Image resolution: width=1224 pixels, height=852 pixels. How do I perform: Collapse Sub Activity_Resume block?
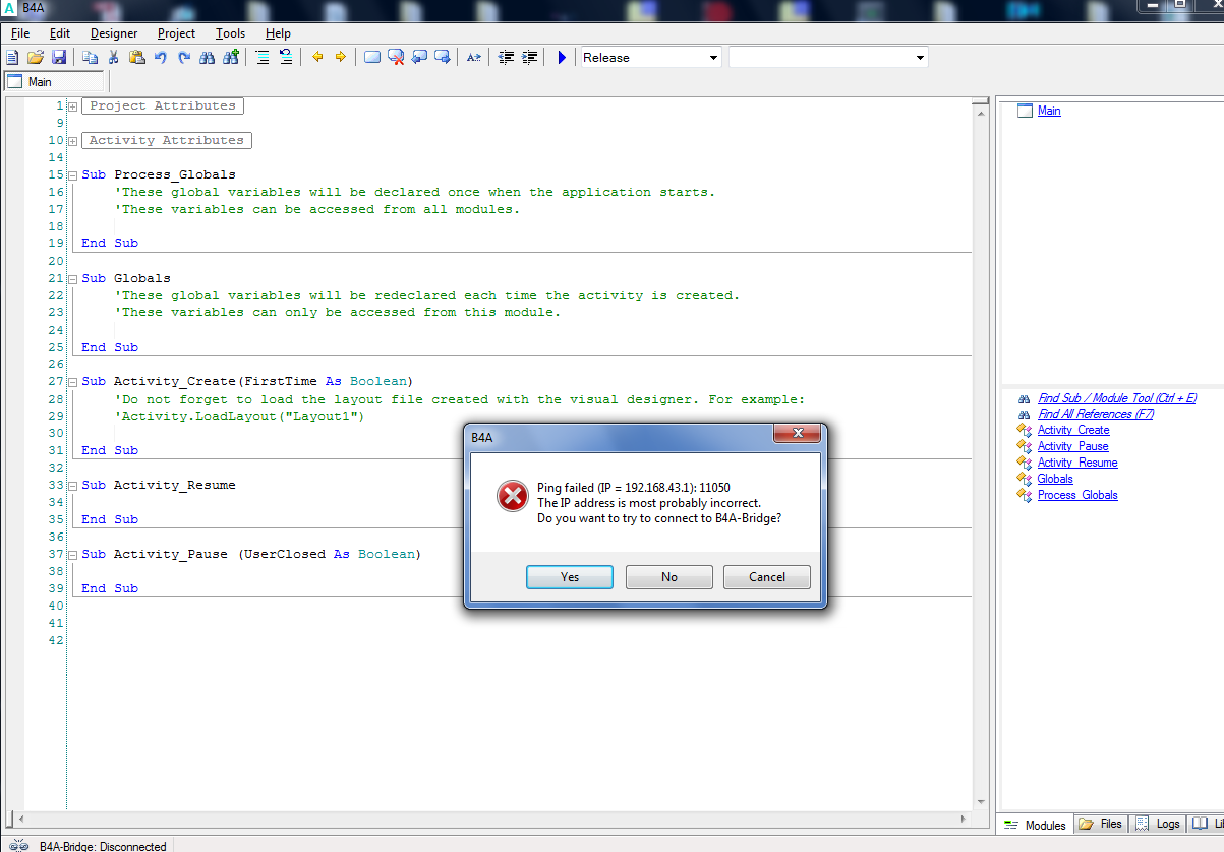point(72,486)
